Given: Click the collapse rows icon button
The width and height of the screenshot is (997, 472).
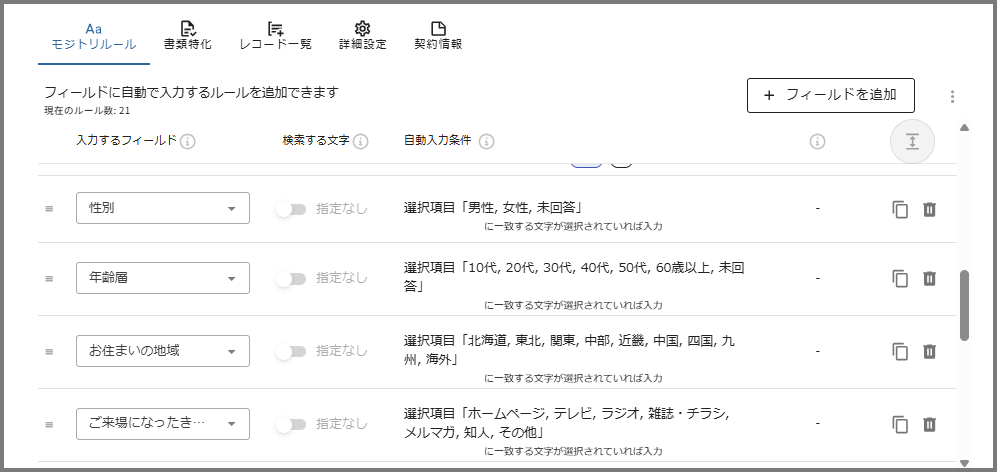Looking at the screenshot, I should (x=912, y=142).
